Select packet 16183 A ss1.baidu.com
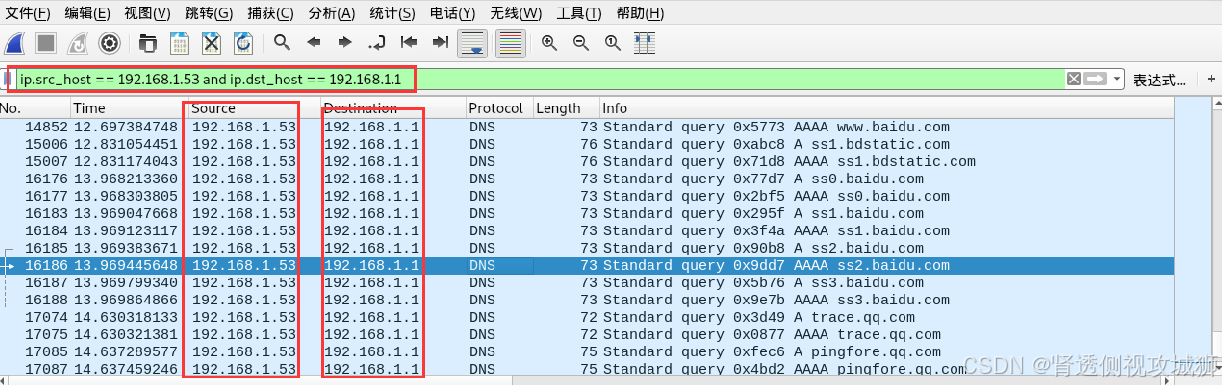Viewport: 1222px width, 385px height. pos(586,213)
